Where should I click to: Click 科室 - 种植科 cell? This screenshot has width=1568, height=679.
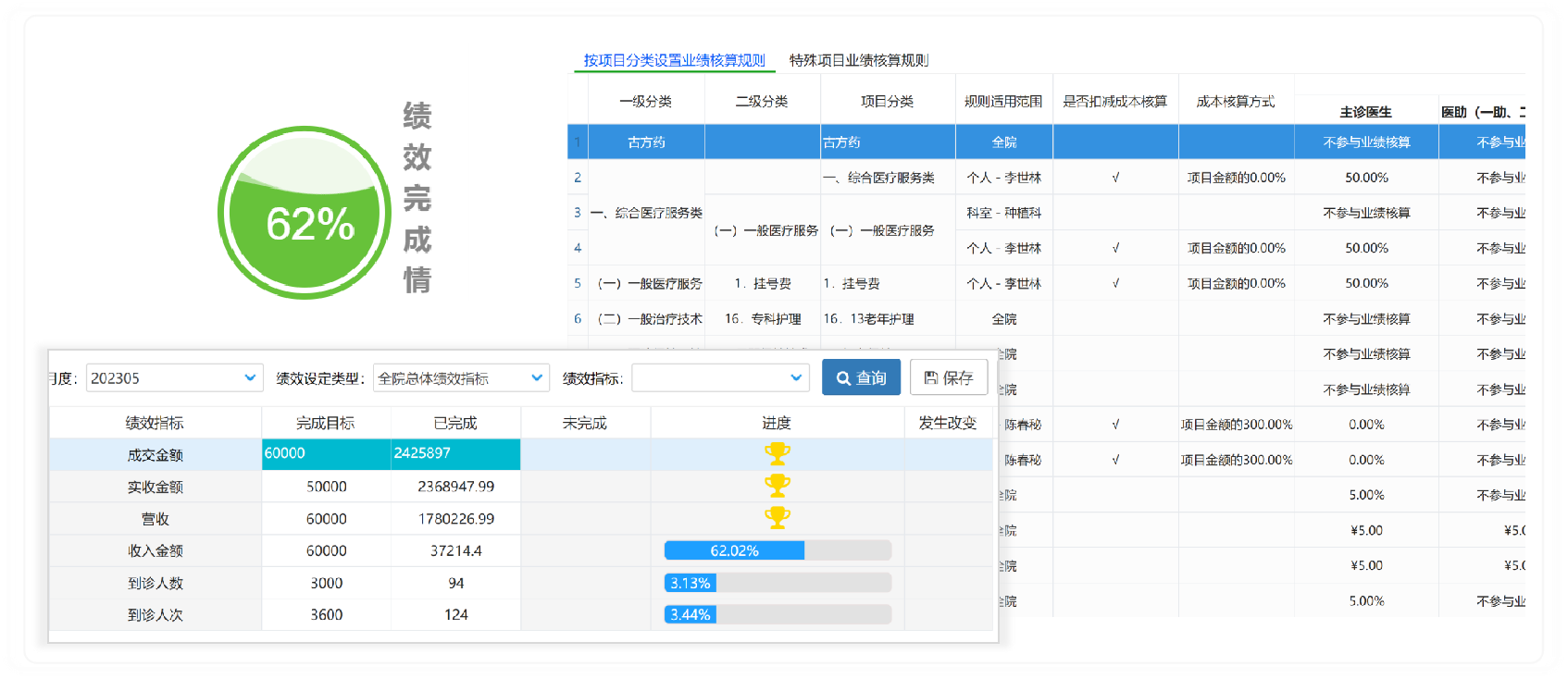[x=1003, y=213]
